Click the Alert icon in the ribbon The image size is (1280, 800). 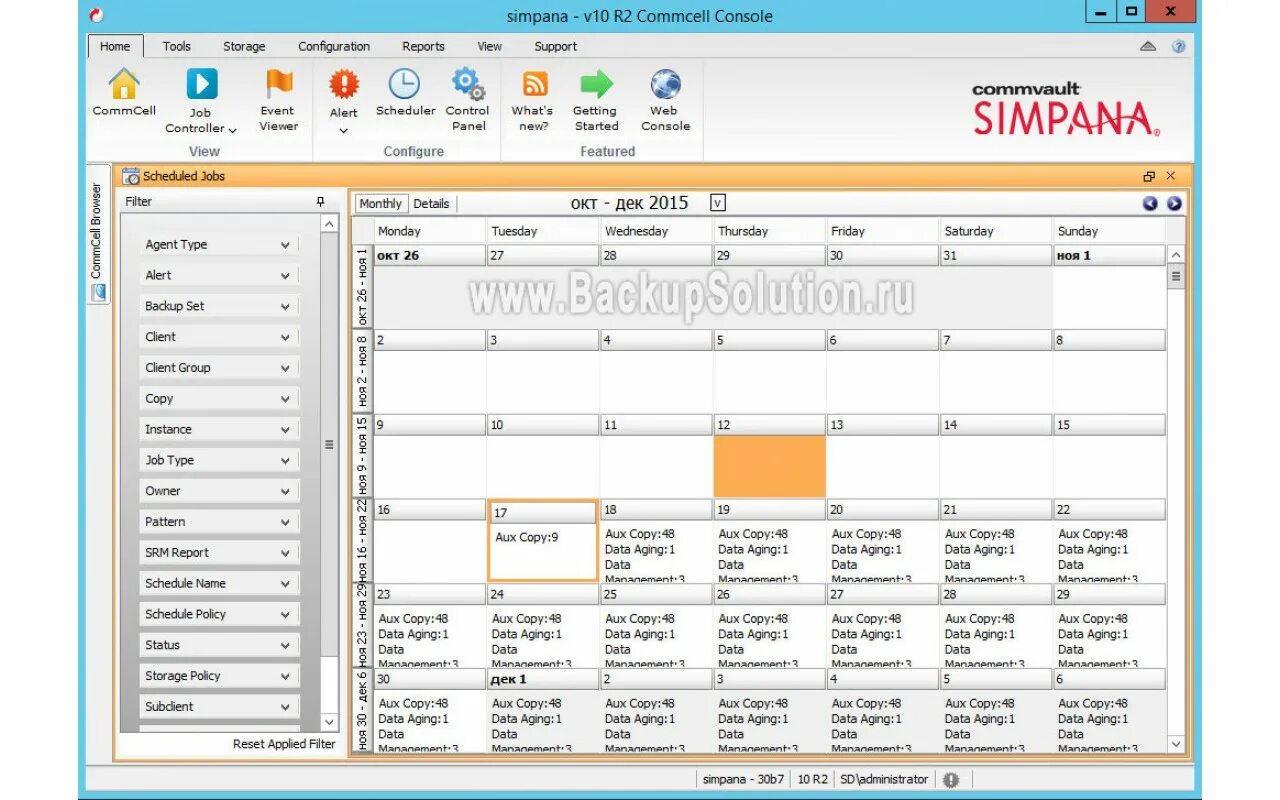tap(343, 84)
